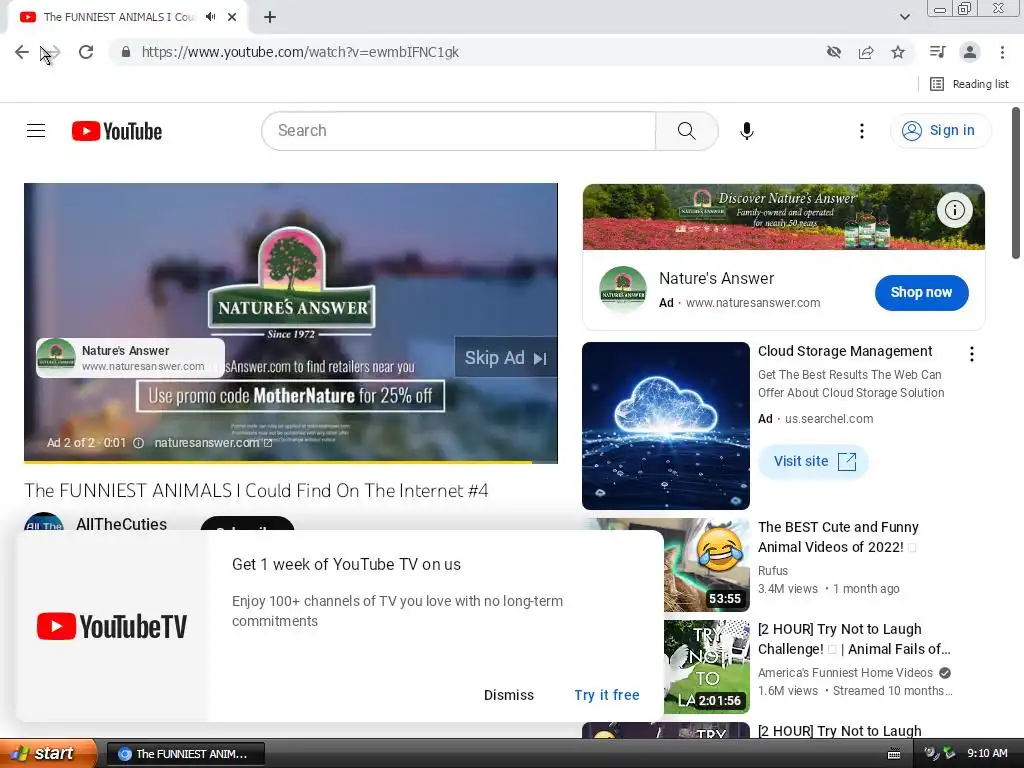Click the crossed-out eye tracking icon
Image resolution: width=1024 pixels, height=768 pixels.
[833, 52]
